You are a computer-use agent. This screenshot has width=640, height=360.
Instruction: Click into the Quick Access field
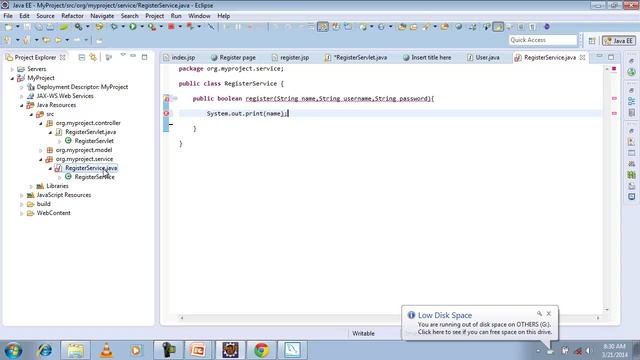542,40
